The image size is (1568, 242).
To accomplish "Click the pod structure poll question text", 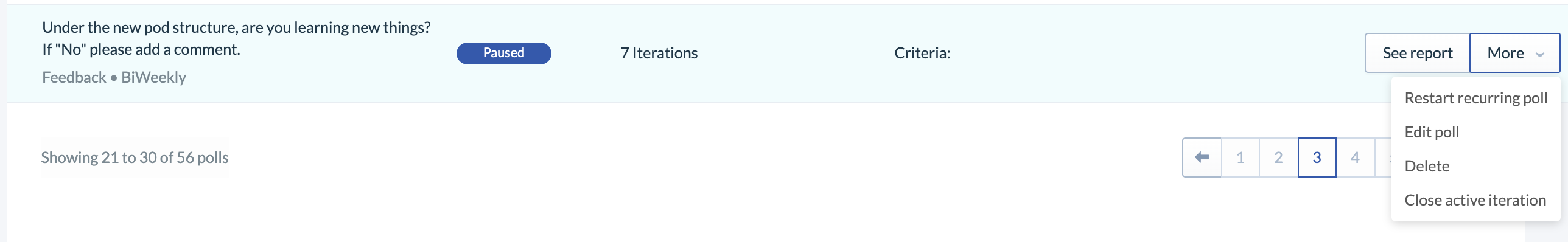I will 236,38.
